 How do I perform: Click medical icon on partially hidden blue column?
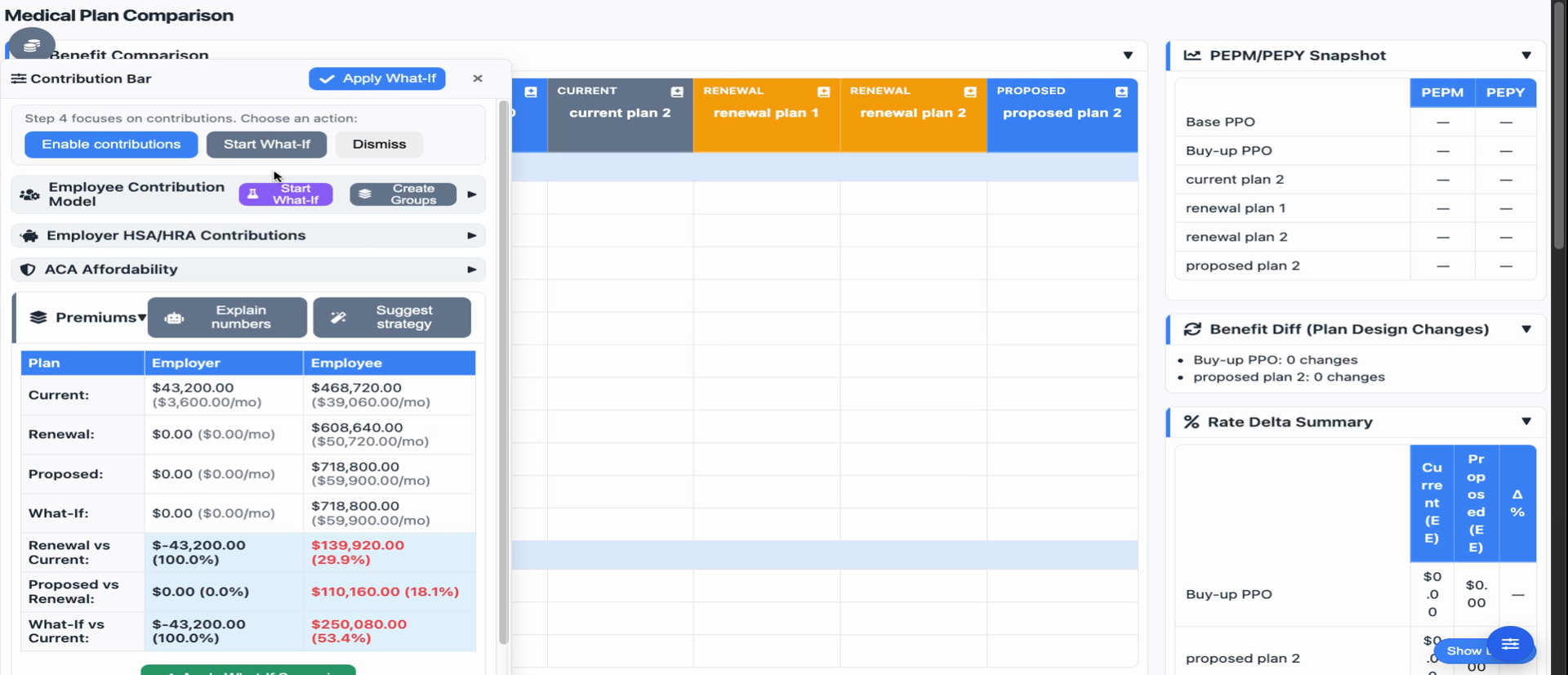click(x=531, y=92)
